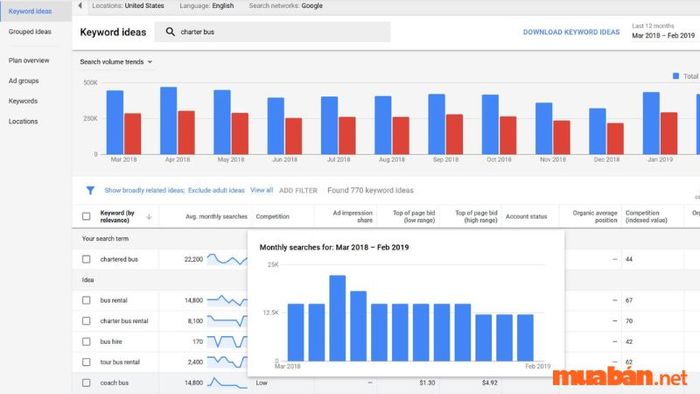Click the blue filter funnel icon

[90, 191]
